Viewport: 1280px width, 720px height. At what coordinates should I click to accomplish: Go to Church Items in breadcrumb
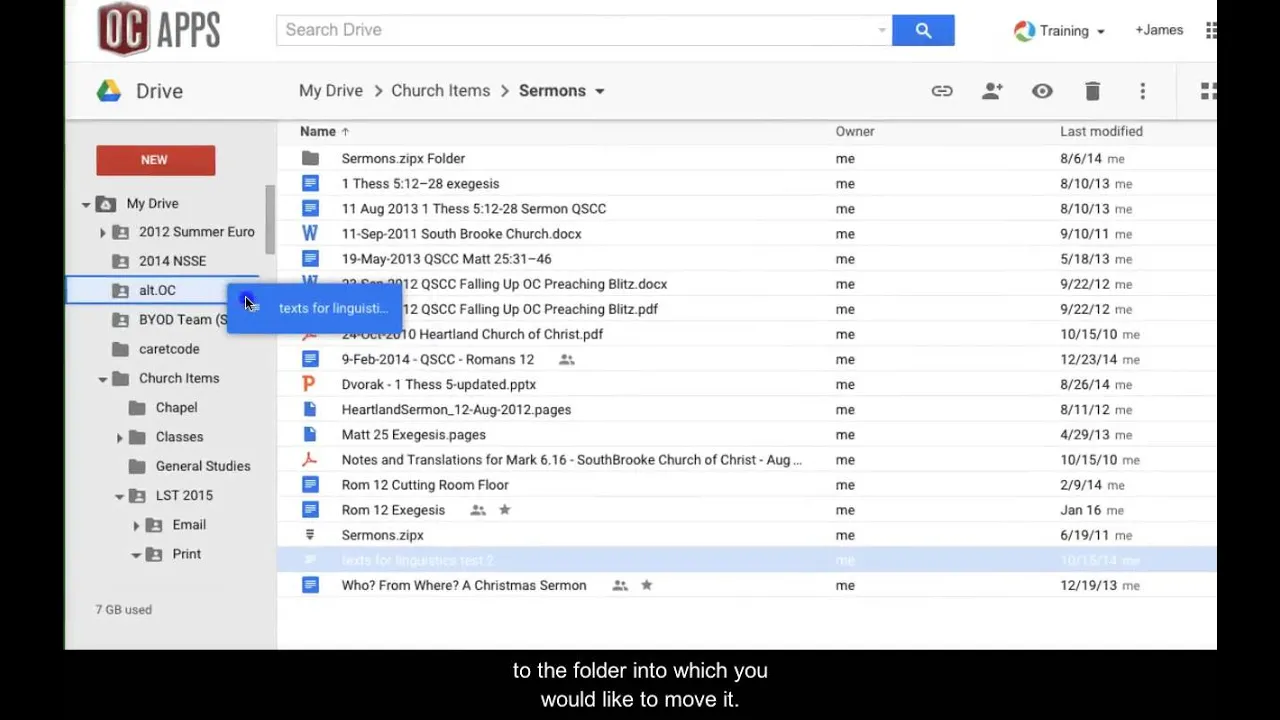point(440,90)
